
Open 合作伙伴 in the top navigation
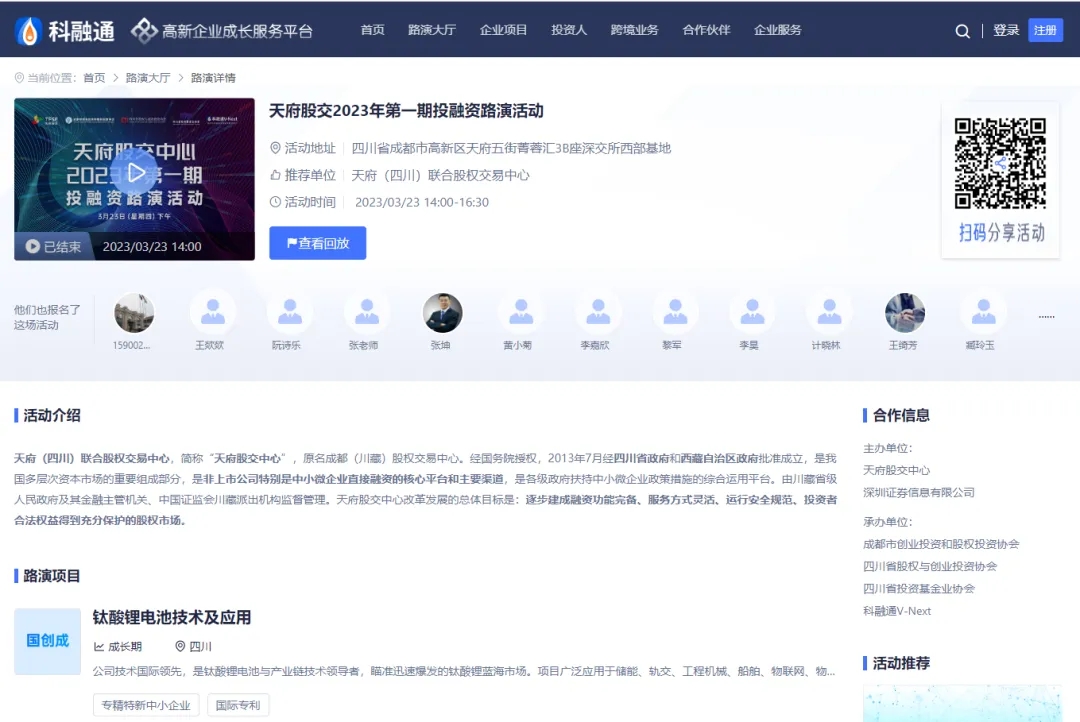tap(706, 30)
